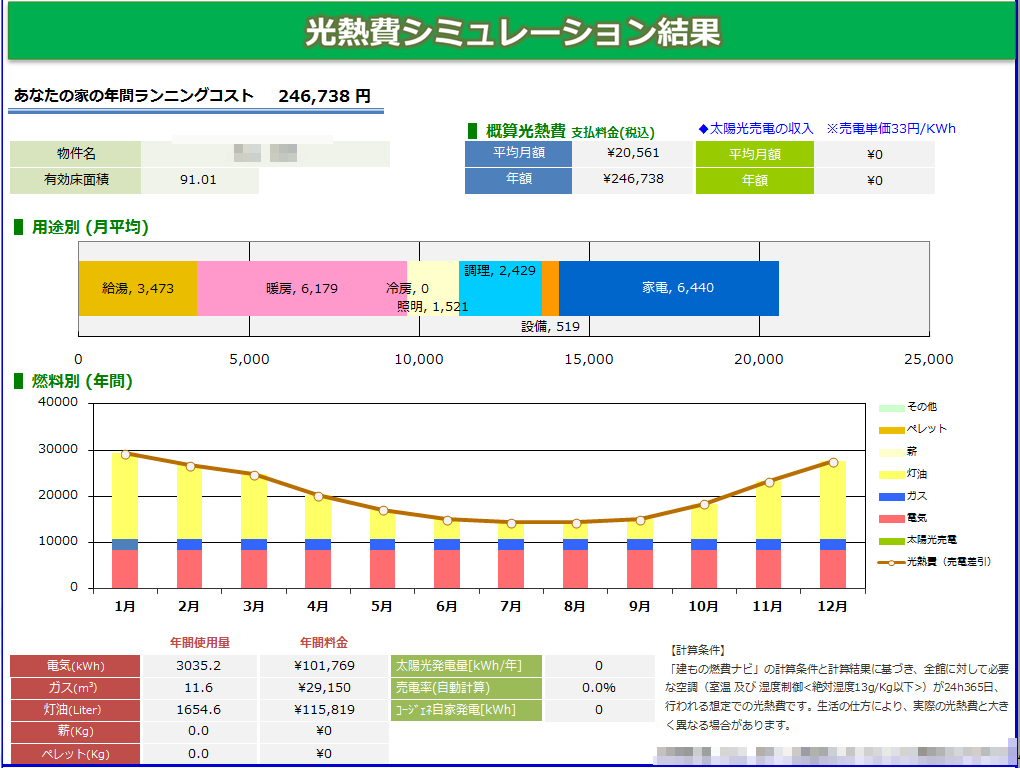The height and width of the screenshot is (768, 1020).
Task: Select the 電気(kWh) row header
Action: 74,666
